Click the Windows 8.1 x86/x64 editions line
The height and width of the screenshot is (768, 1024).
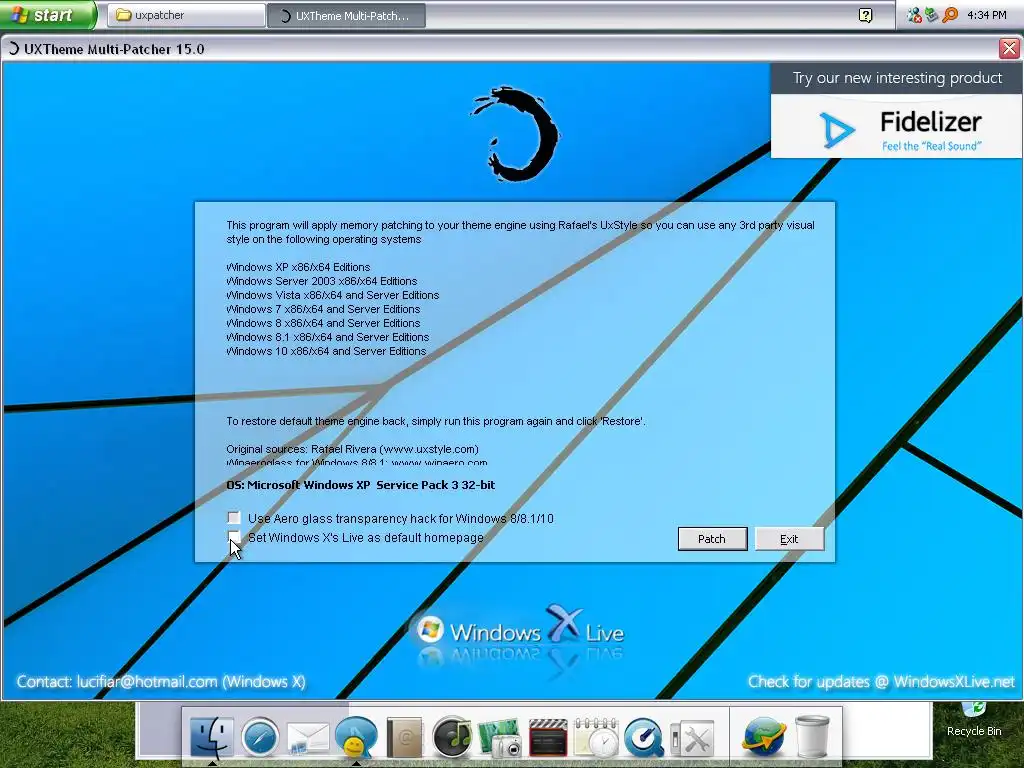[x=327, y=338]
